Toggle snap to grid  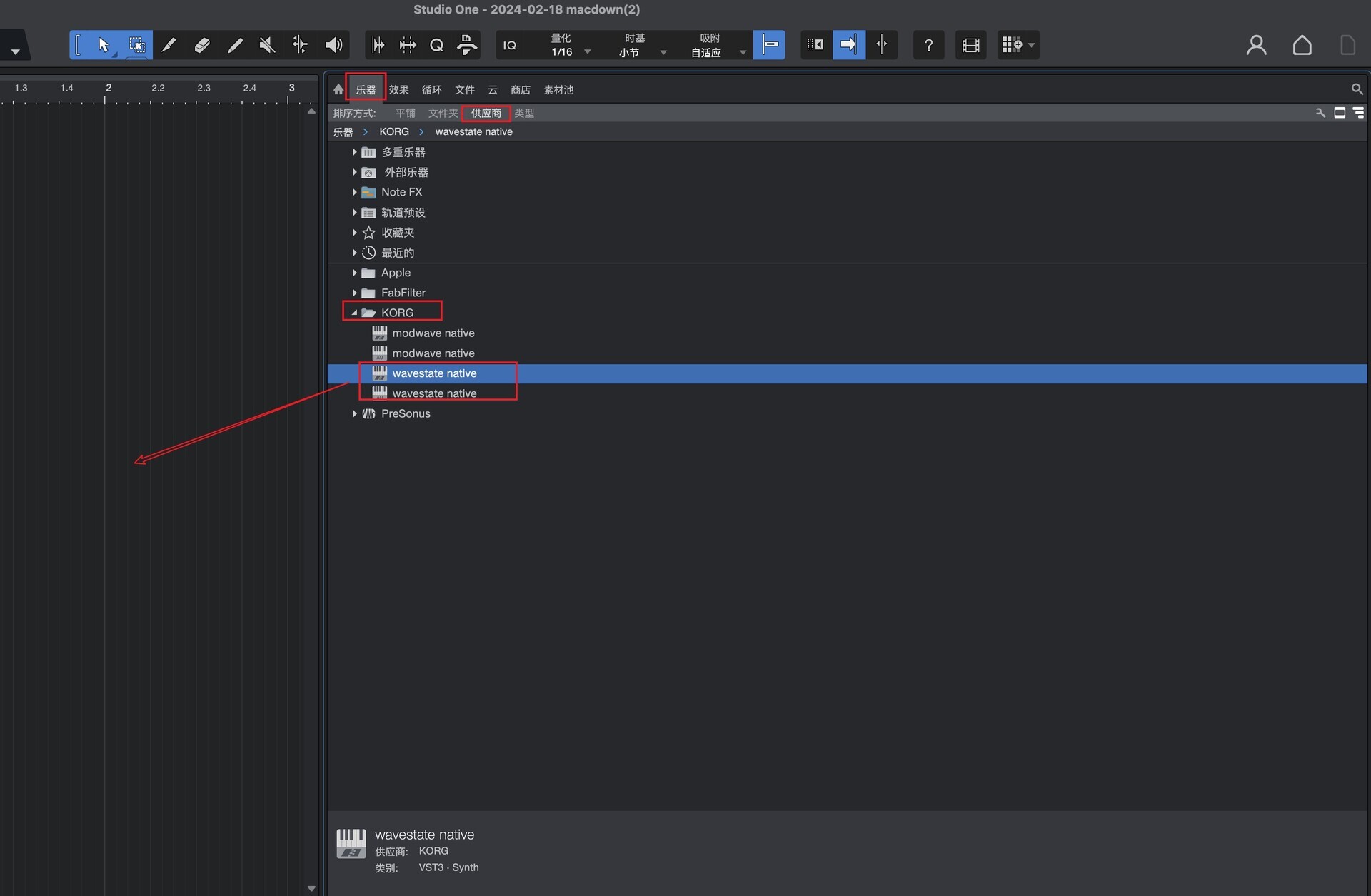pyautogui.click(x=769, y=45)
